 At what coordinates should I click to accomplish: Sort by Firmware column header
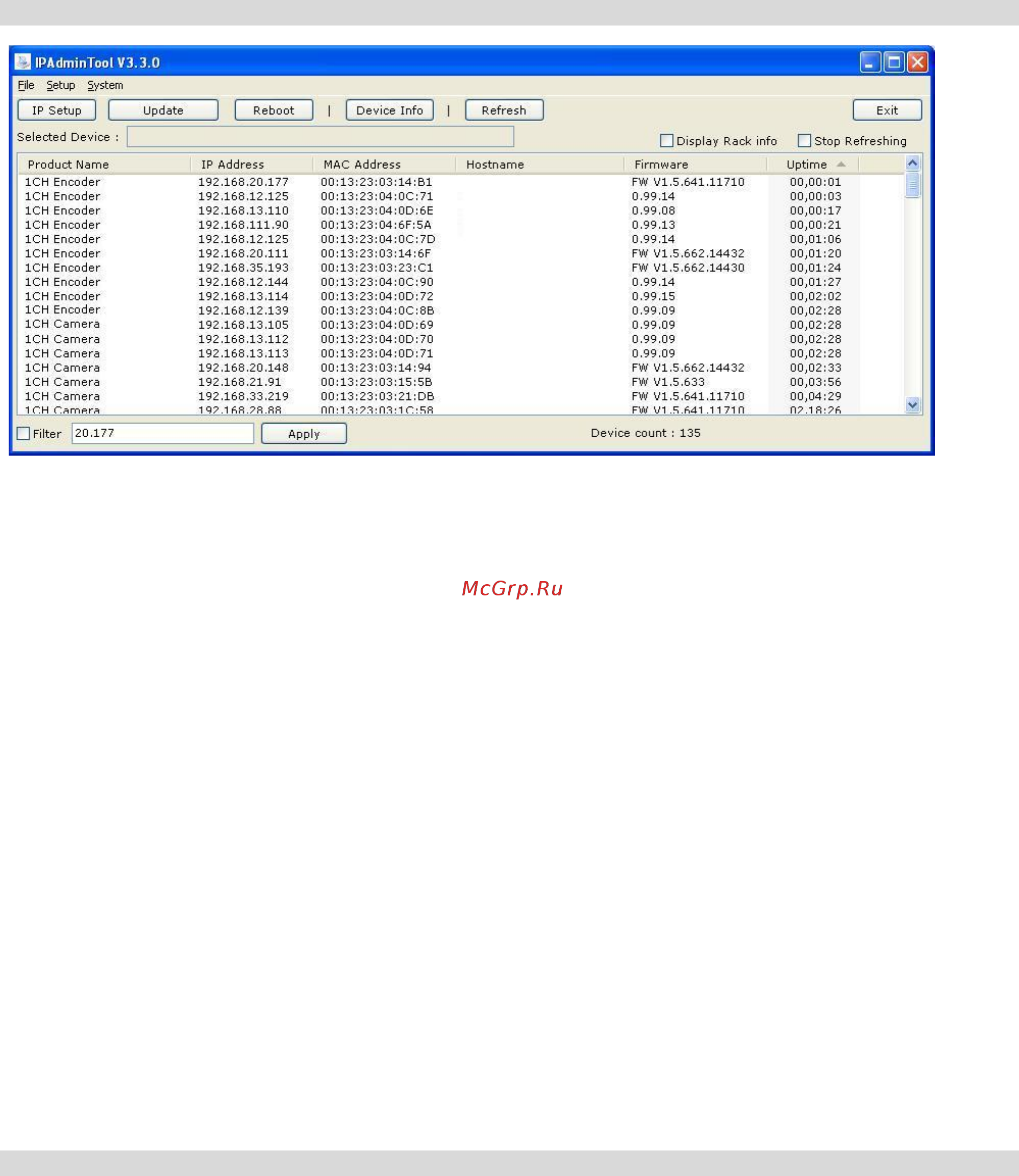coord(695,164)
